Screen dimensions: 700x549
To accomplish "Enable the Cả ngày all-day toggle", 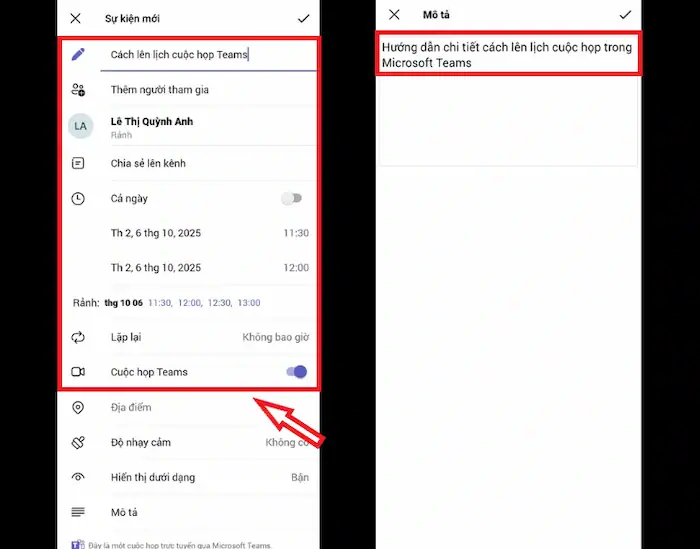I will [291, 199].
